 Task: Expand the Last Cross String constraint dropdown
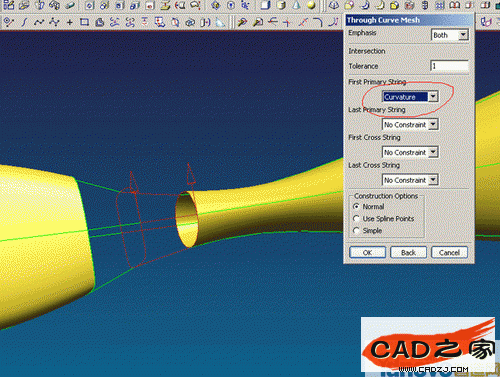coord(410,180)
